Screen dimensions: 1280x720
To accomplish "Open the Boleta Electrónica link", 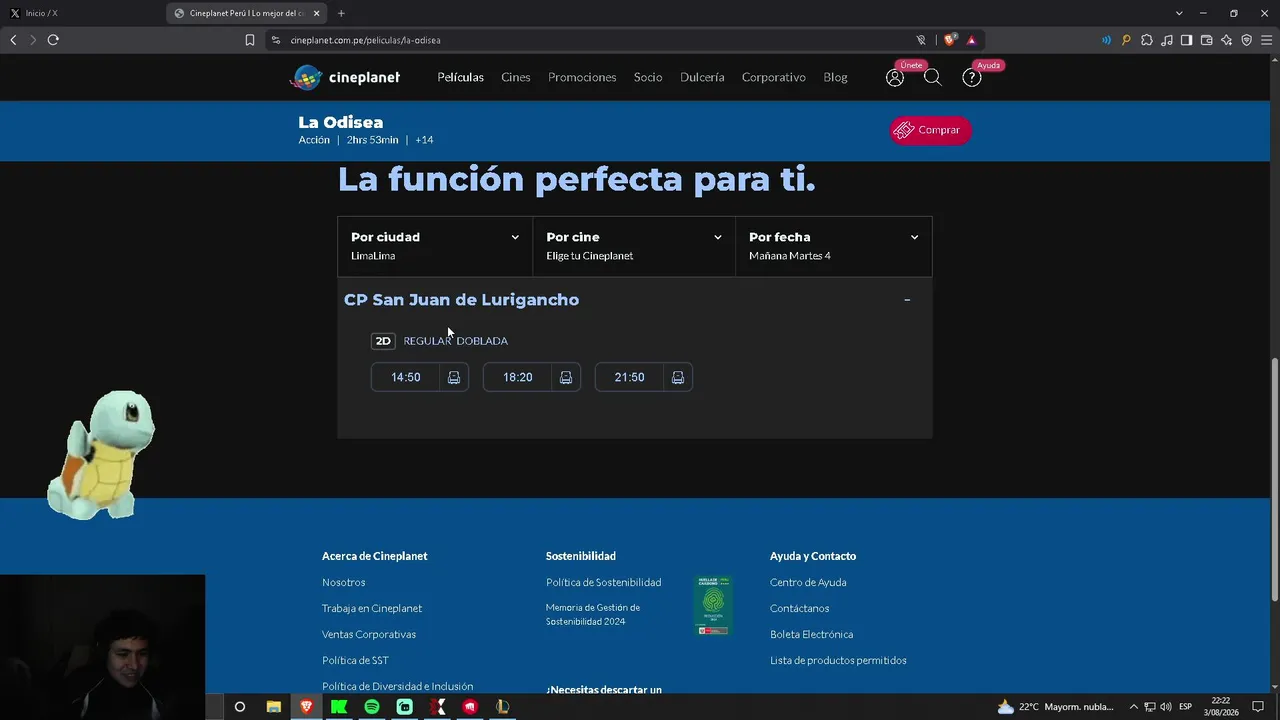I will pos(811,634).
